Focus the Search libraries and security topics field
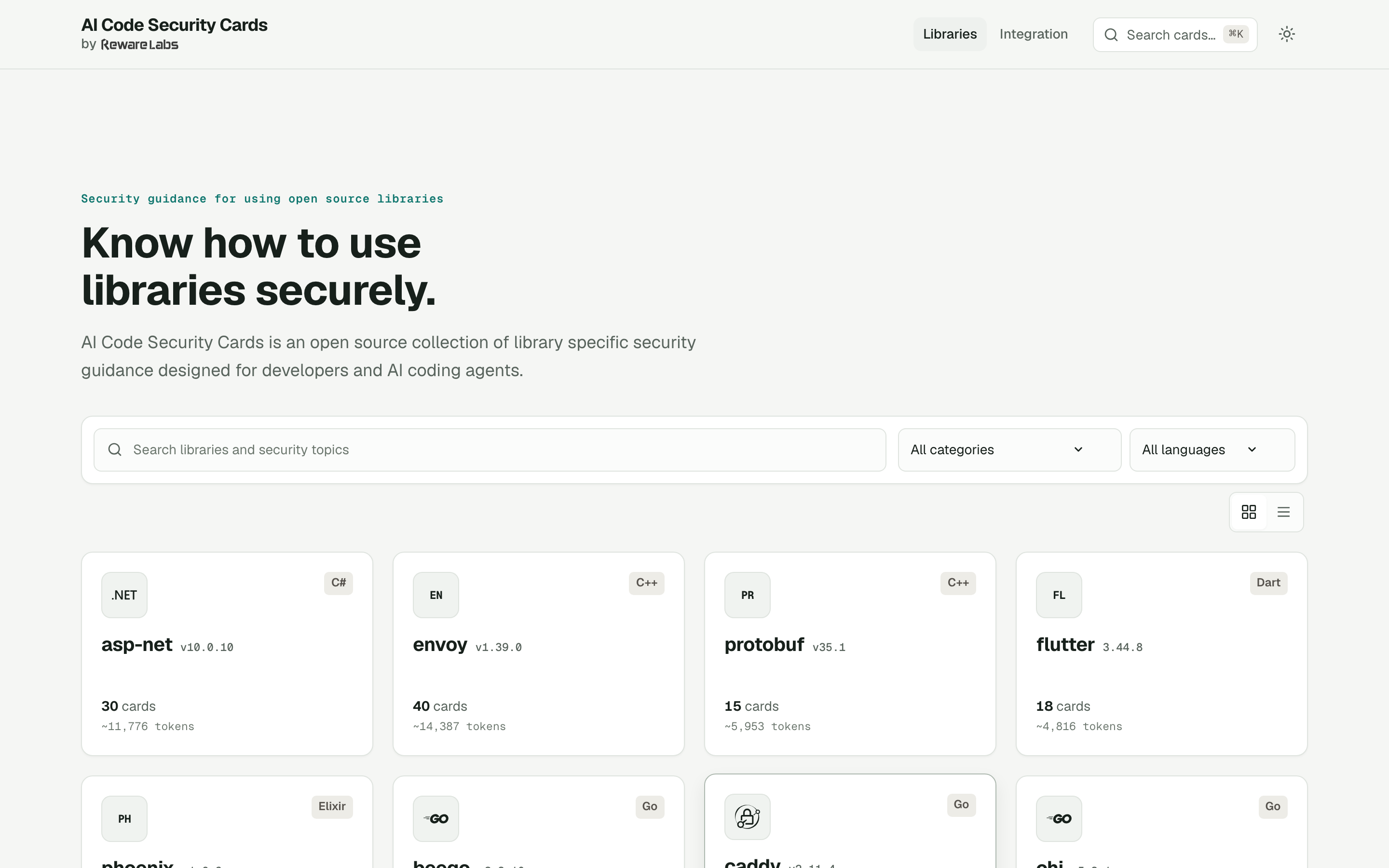This screenshot has height=868, width=1389. [490, 449]
